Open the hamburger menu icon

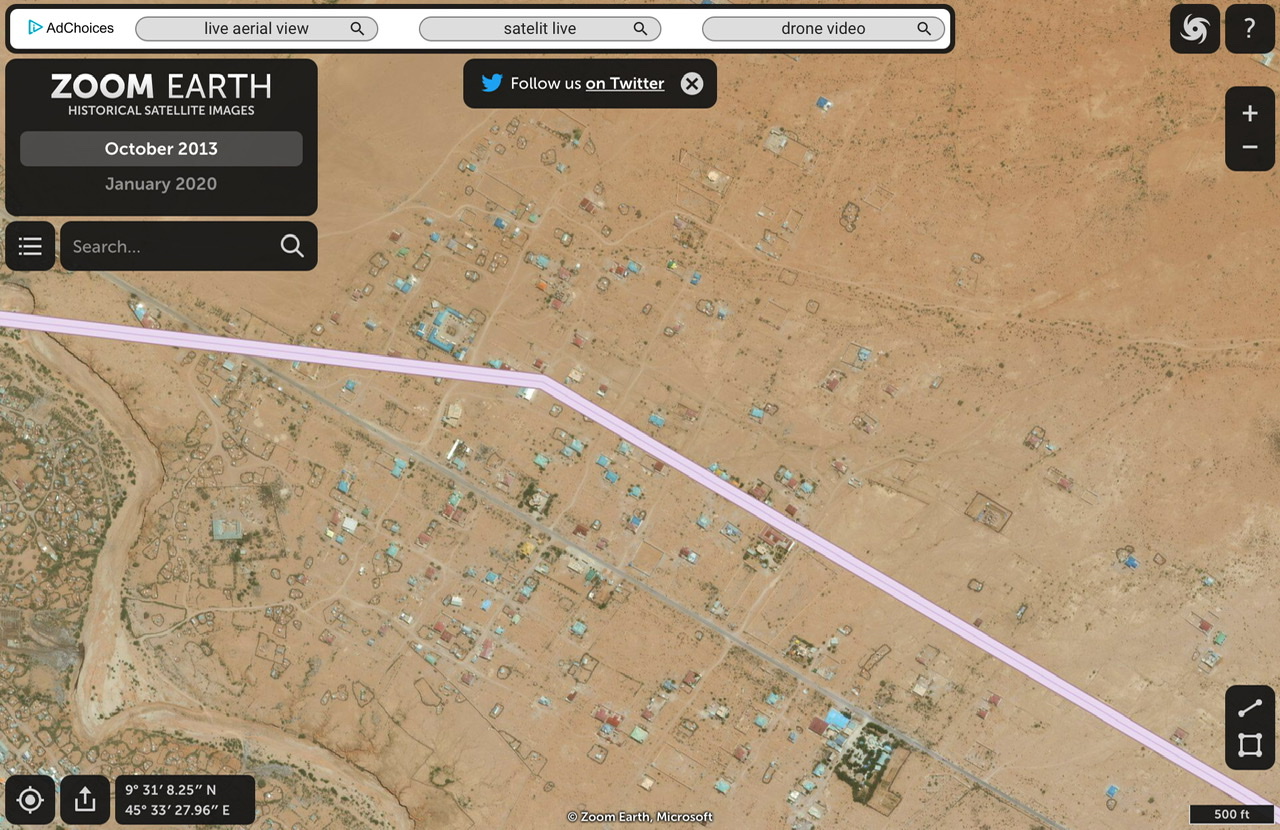coord(30,246)
